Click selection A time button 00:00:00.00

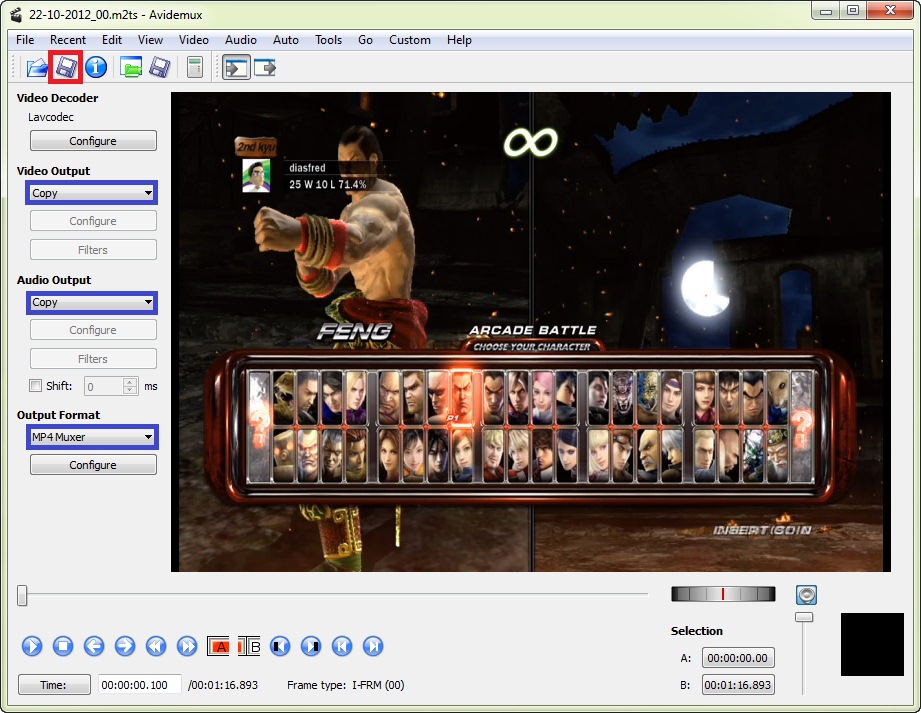[x=738, y=658]
